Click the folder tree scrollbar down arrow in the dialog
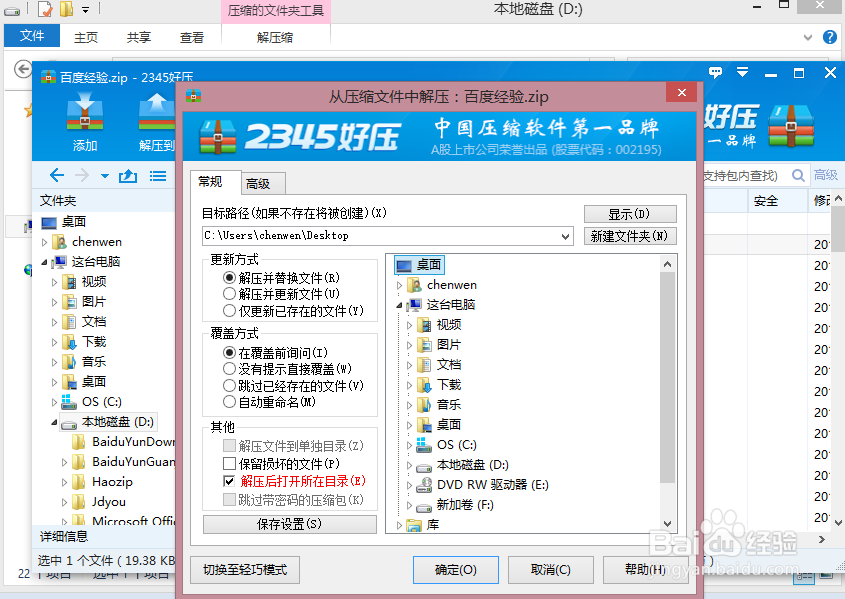 click(667, 524)
